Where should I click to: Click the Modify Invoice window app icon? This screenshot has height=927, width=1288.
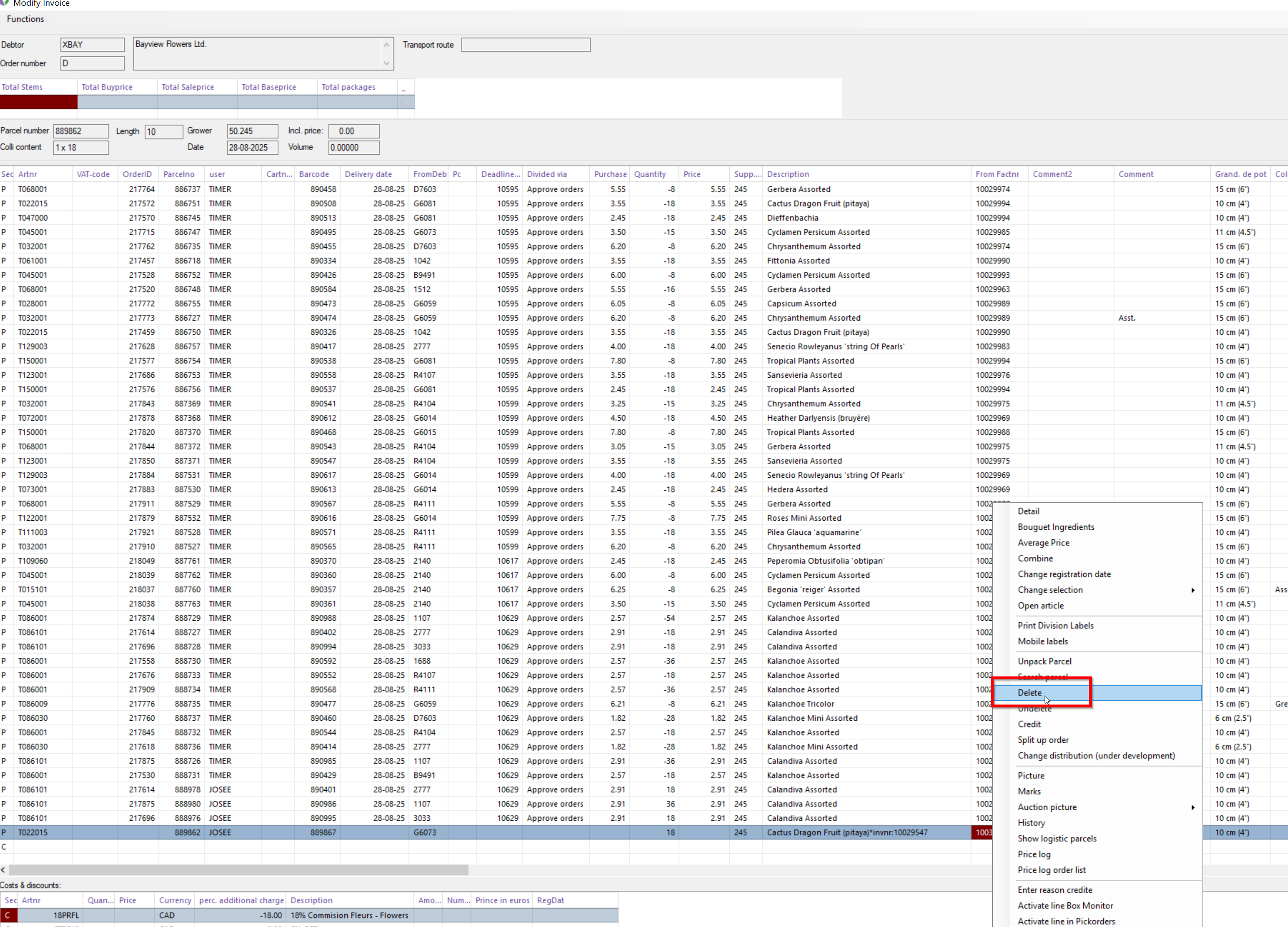4,2
